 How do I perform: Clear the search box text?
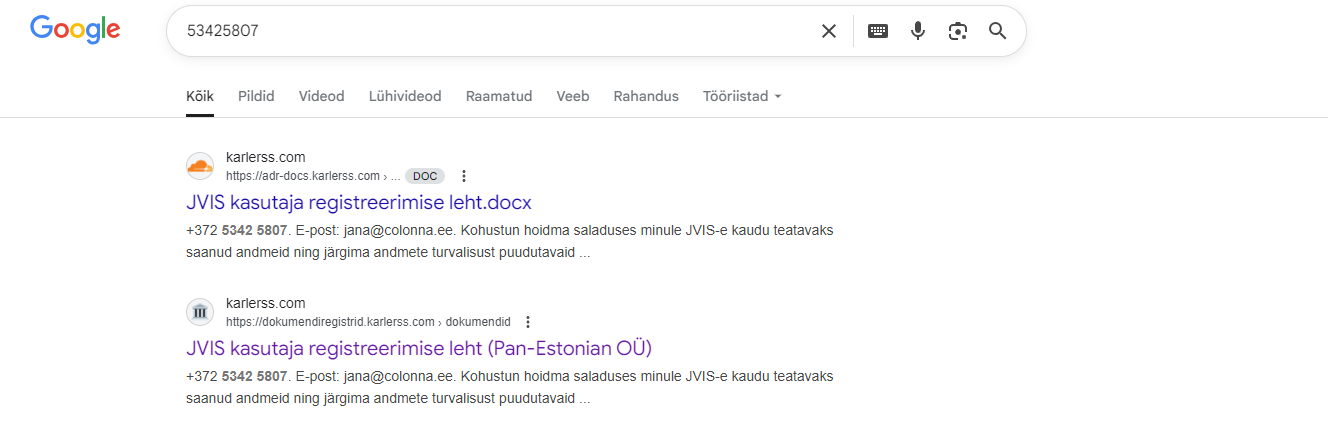click(828, 31)
